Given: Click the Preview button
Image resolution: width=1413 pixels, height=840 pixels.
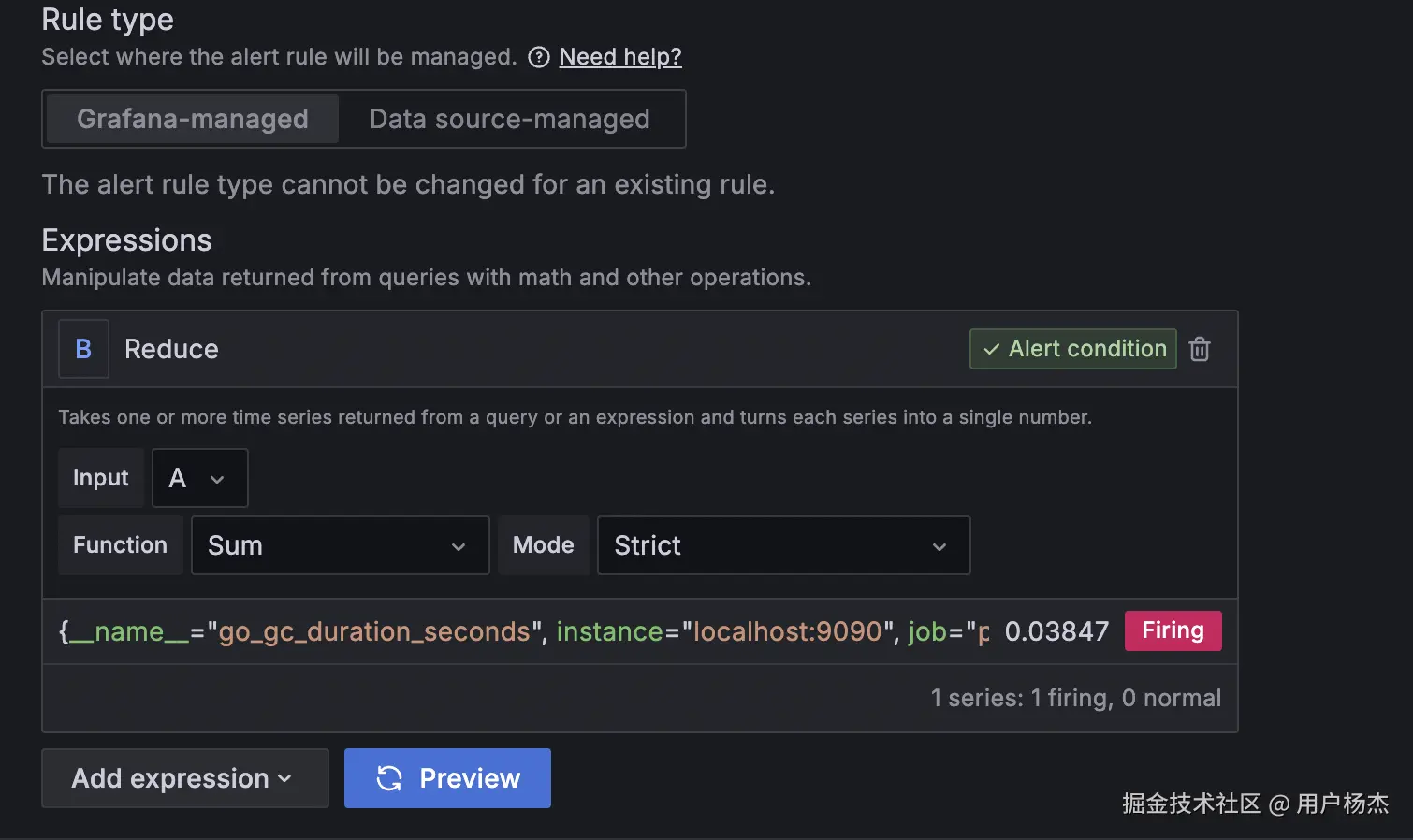Looking at the screenshot, I should [x=447, y=778].
